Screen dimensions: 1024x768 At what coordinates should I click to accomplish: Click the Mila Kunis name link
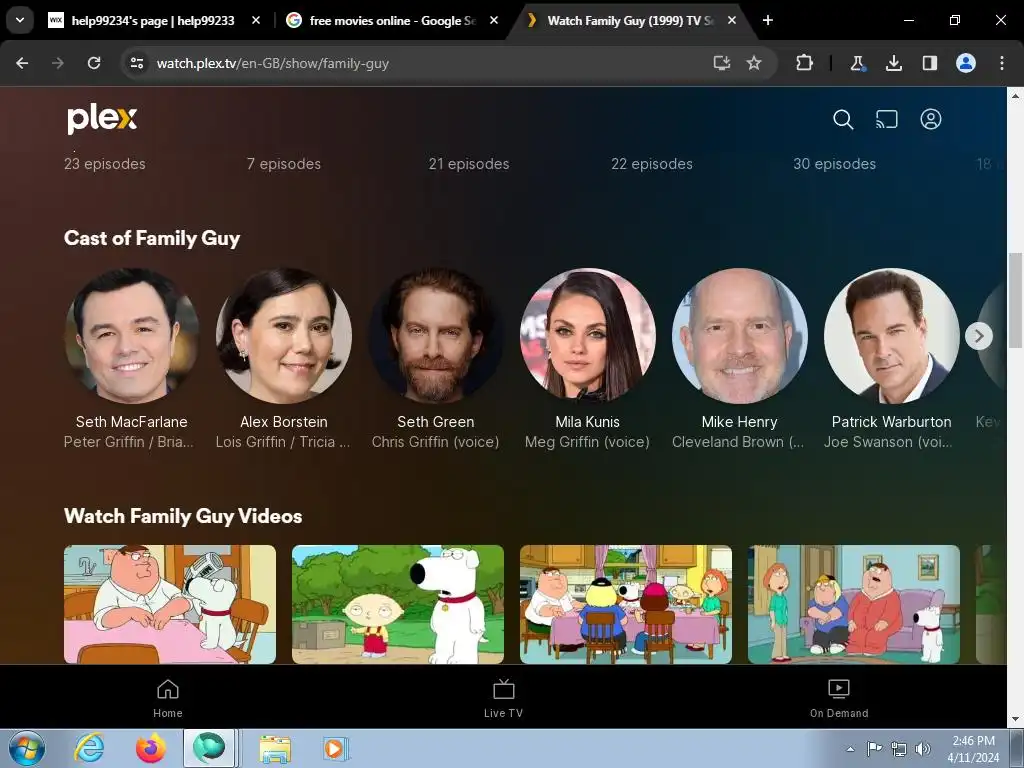point(588,422)
